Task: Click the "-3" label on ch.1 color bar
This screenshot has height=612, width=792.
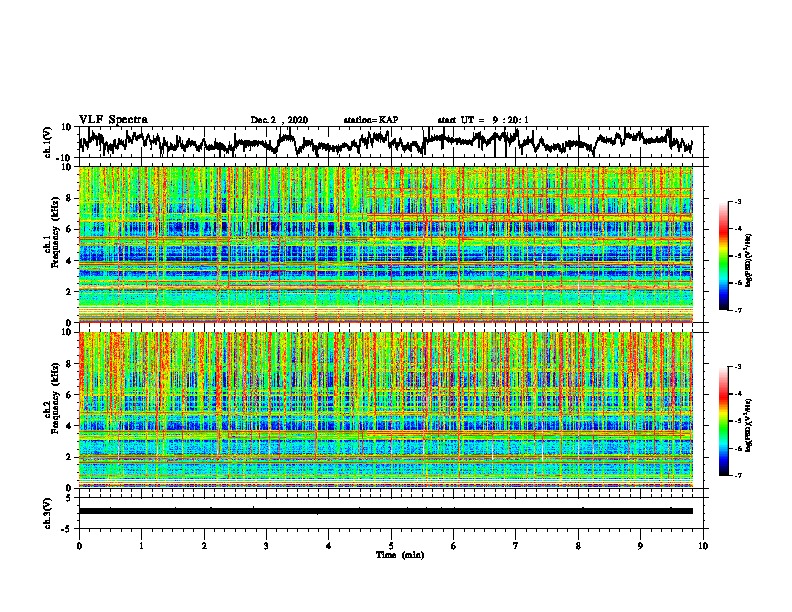Action: click(x=737, y=201)
